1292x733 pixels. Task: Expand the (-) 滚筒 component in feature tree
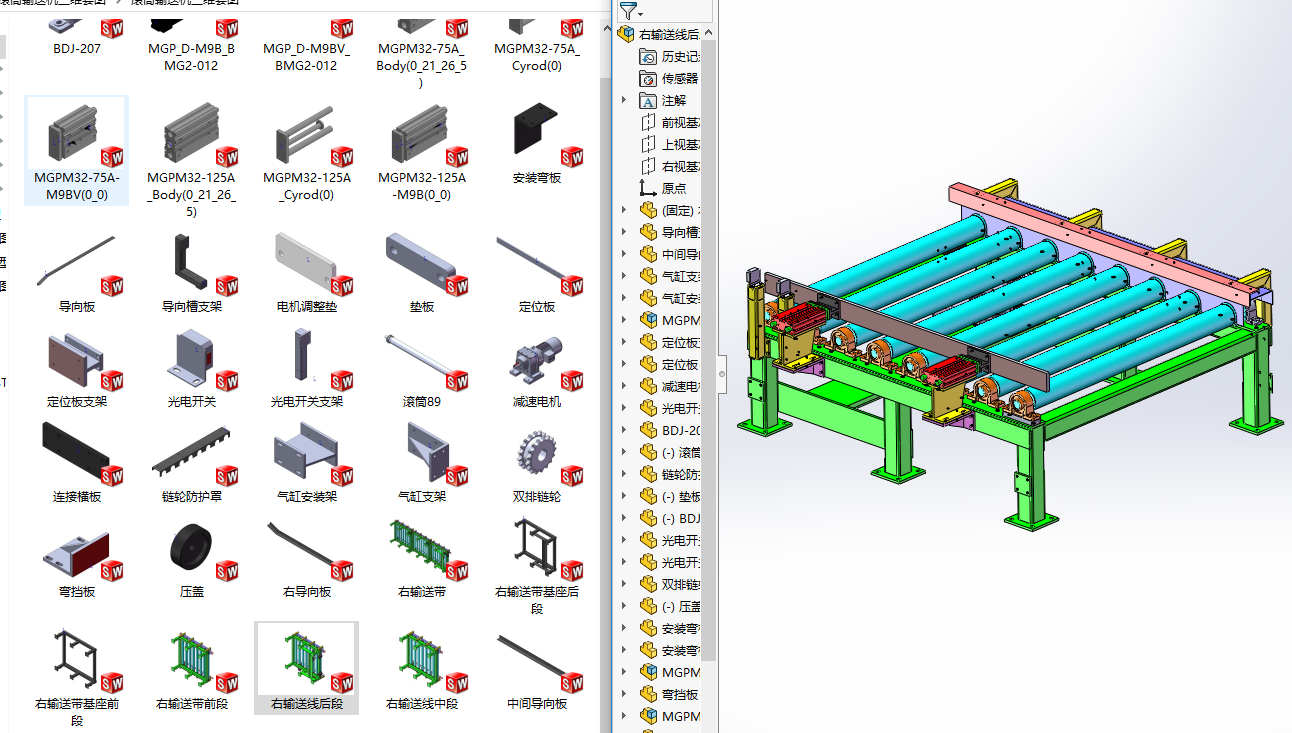coord(624,452)
